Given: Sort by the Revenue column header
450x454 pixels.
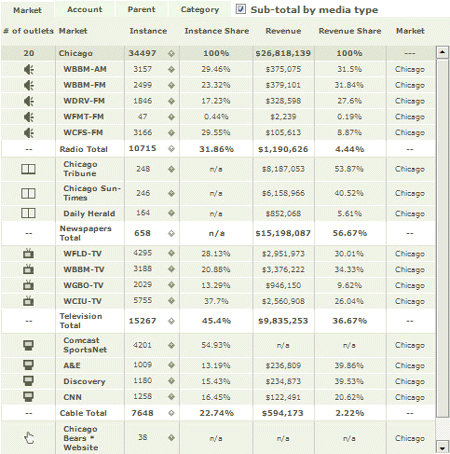Looking at the screenshot, I should (x=283, y=31).
